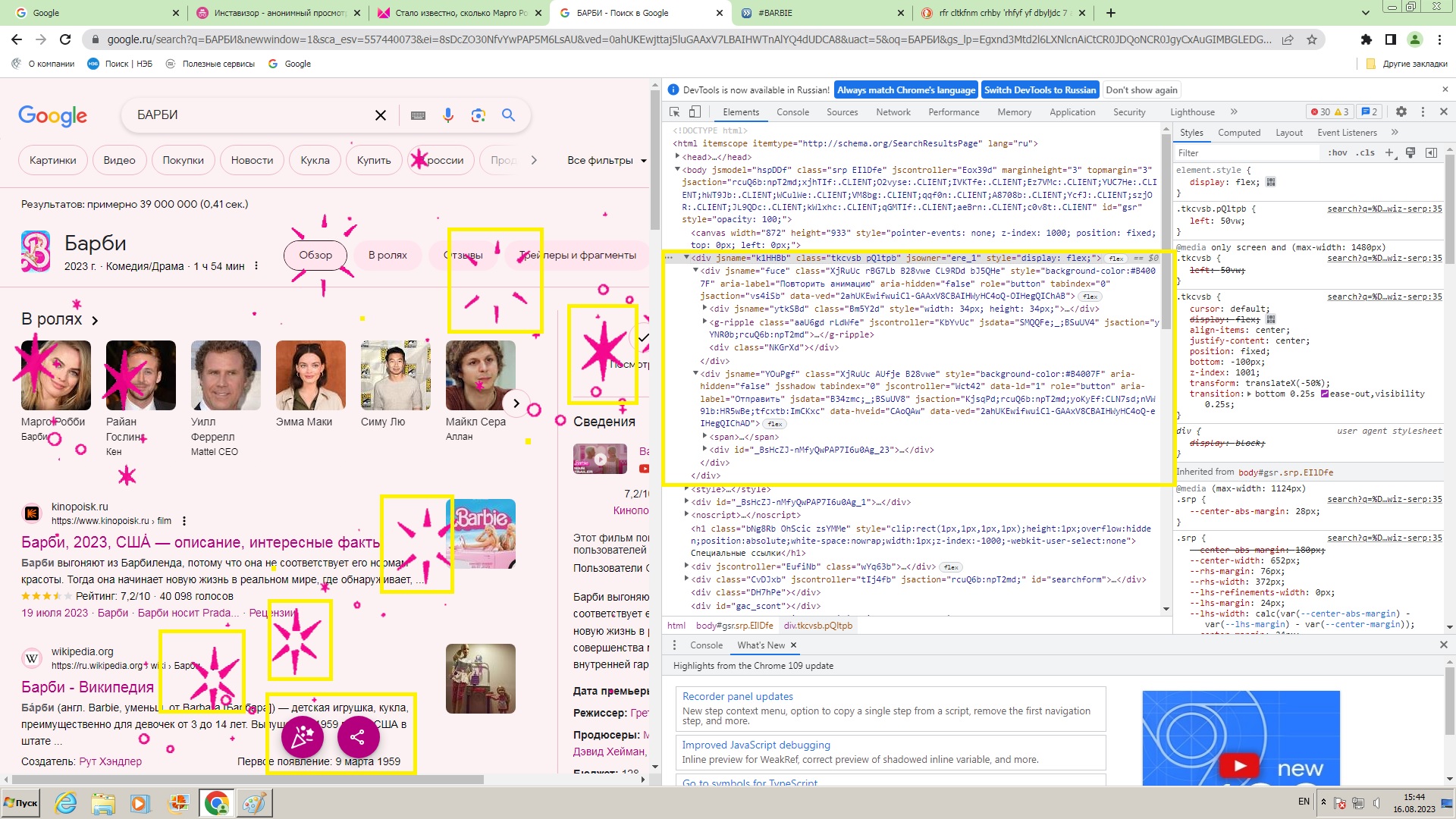Click the round pink share button
Image resolution: width=1456 pixels, height=819 pixels.
click(358, 736)
